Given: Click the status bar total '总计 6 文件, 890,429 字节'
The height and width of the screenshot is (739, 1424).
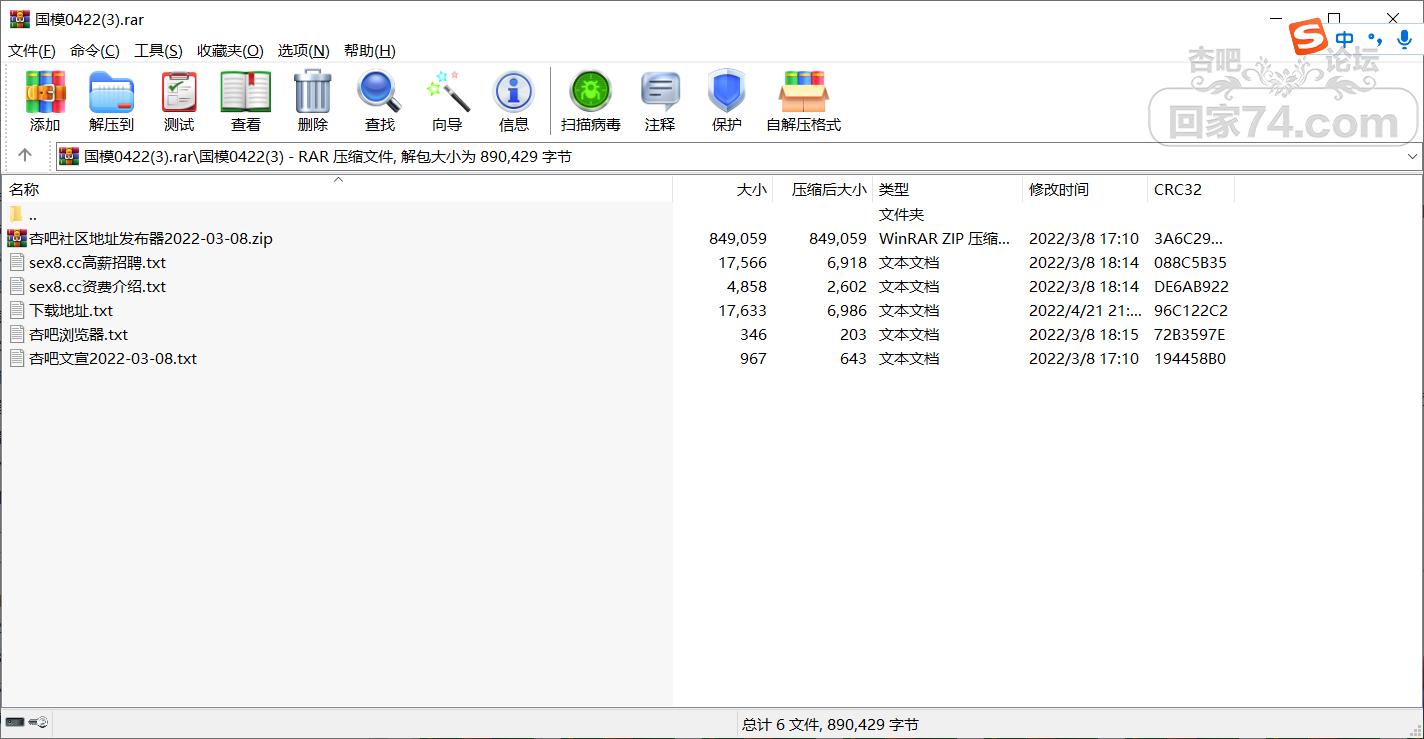Looking at the screenshot, I should 830,724.
